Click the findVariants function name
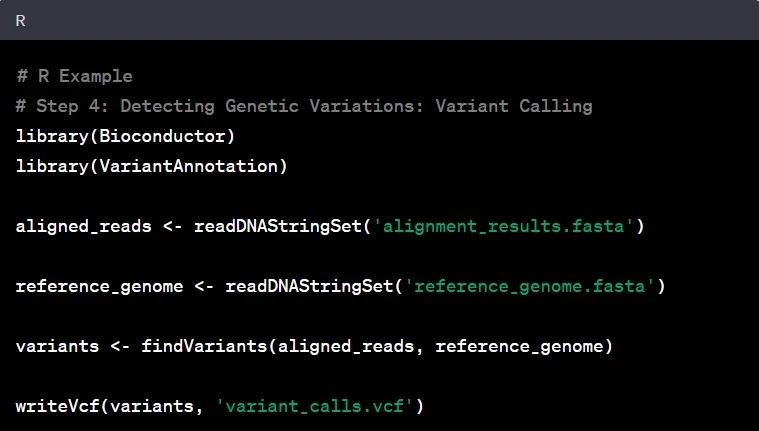This screenshot has width=759, height=431. [x=204, y=347]
